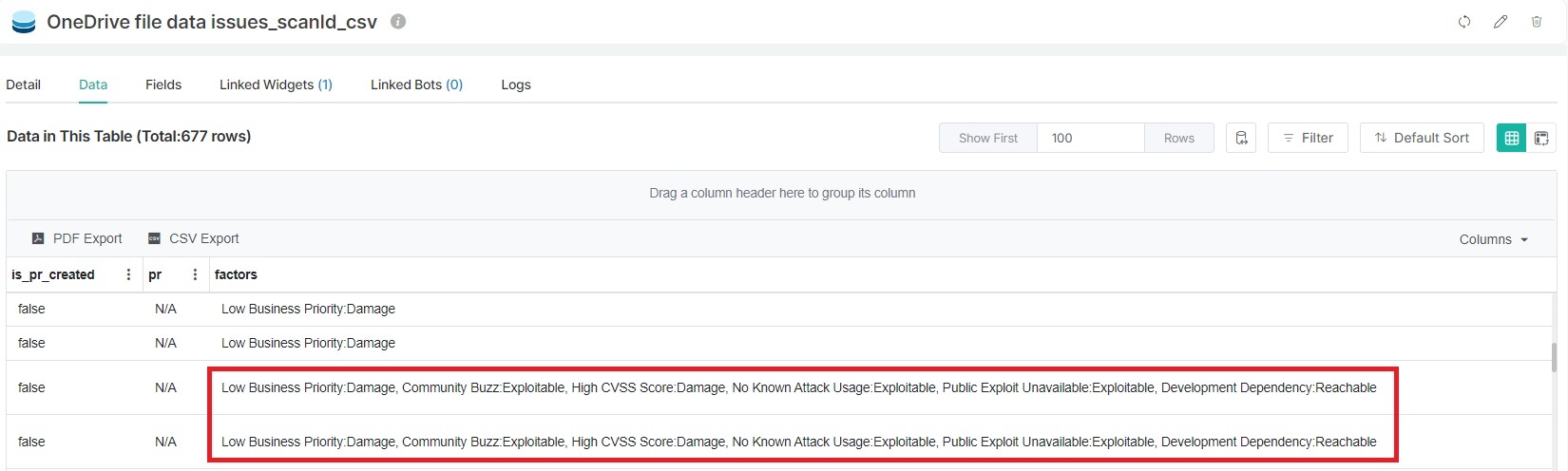Click the database icon button beside Rows

click(x=1241, y=138)
